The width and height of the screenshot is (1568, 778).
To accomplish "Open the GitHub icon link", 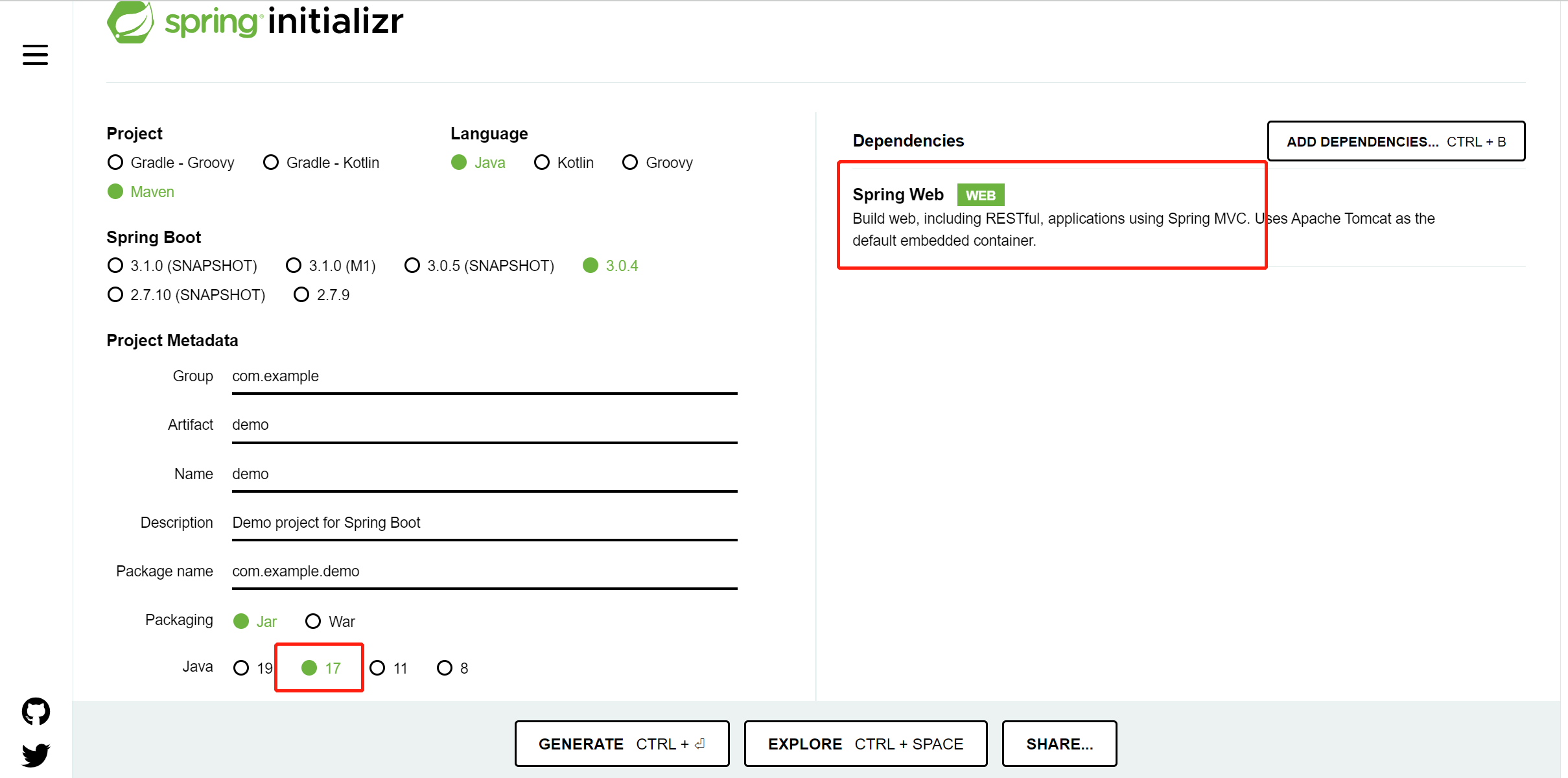I will 36,711.
